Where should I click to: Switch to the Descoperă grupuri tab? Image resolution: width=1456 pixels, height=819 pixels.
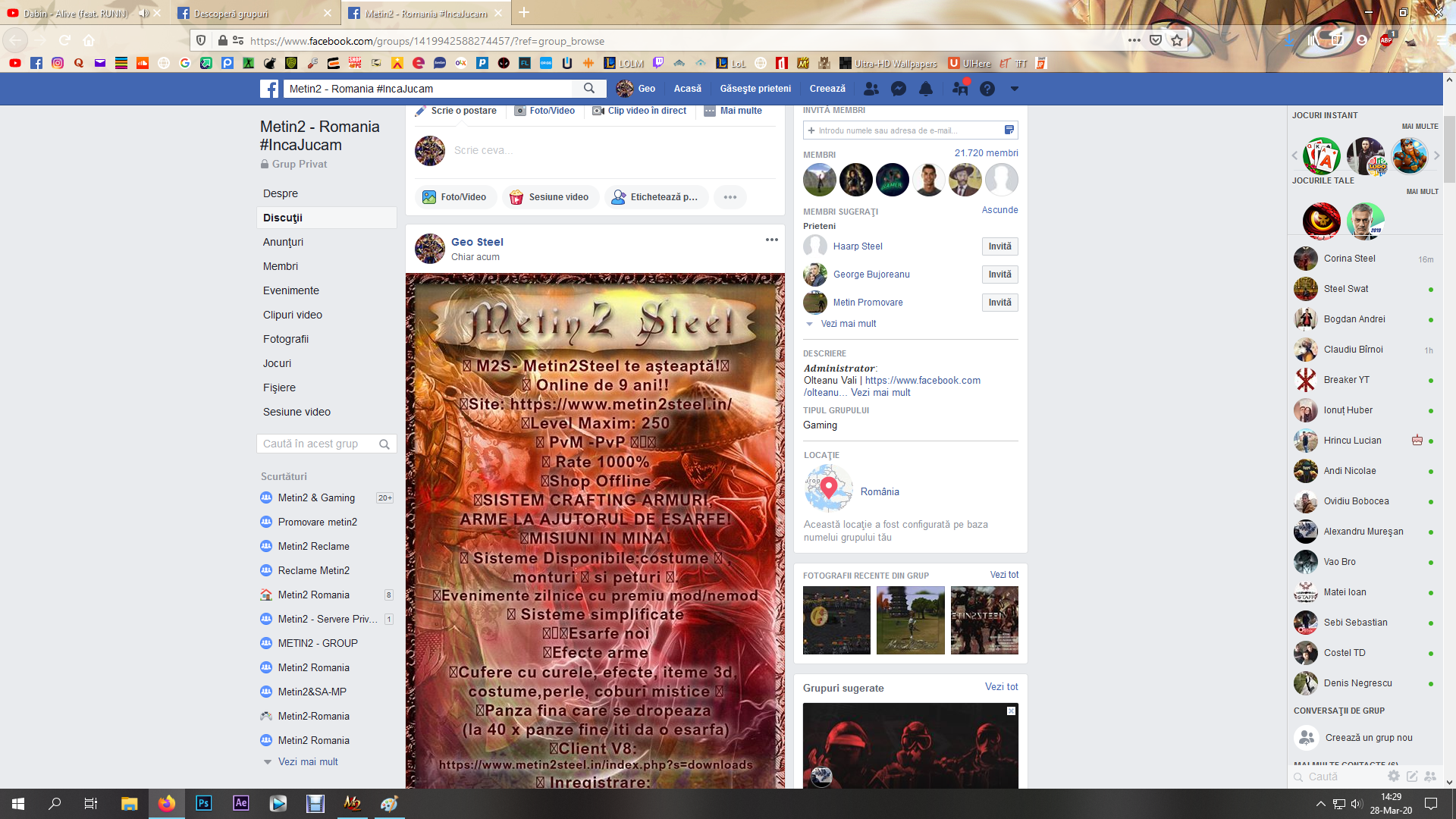[x=231, y=14]
